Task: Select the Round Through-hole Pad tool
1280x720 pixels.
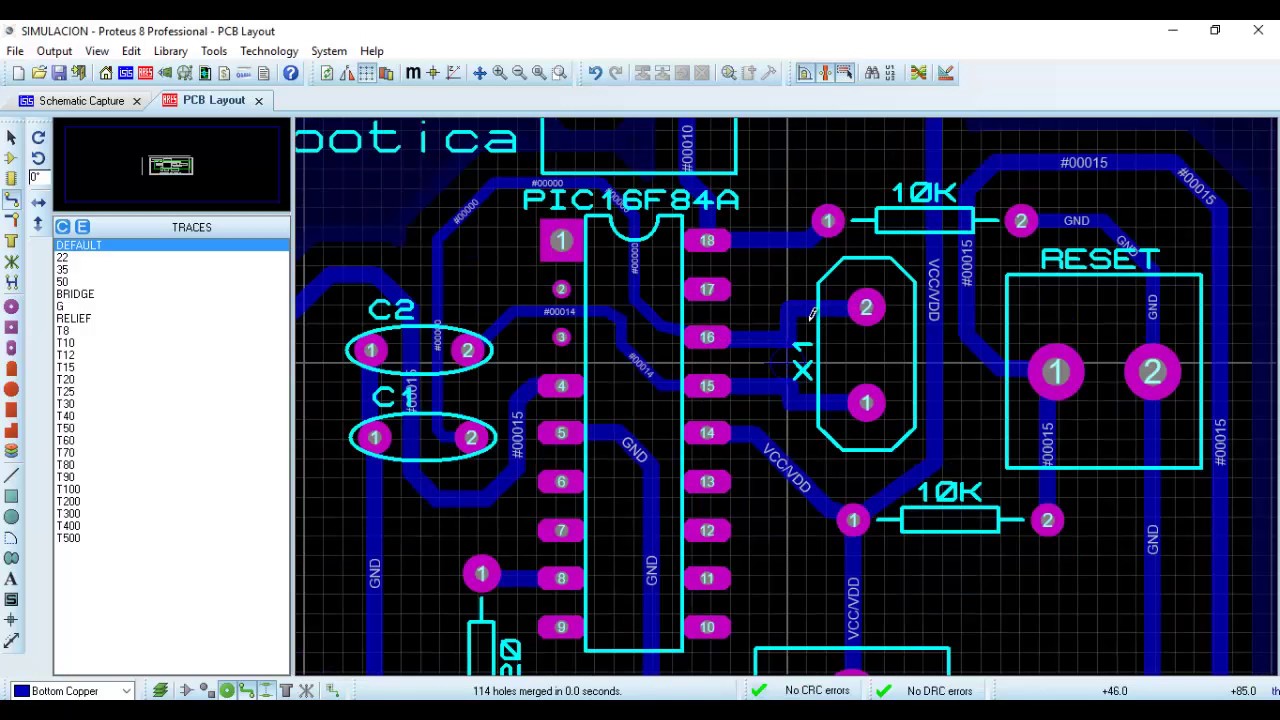Action: click(11, 306)
